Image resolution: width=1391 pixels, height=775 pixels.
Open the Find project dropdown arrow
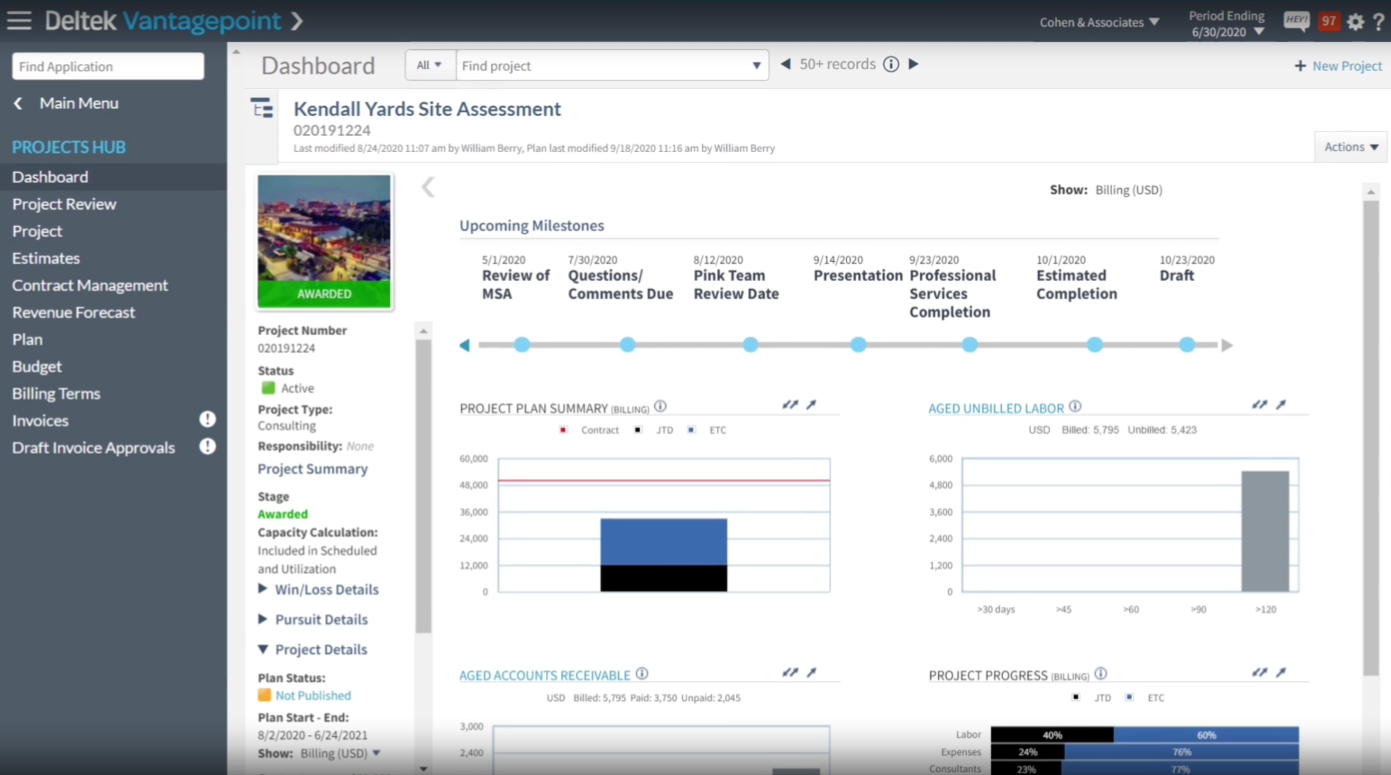[756, 66]
